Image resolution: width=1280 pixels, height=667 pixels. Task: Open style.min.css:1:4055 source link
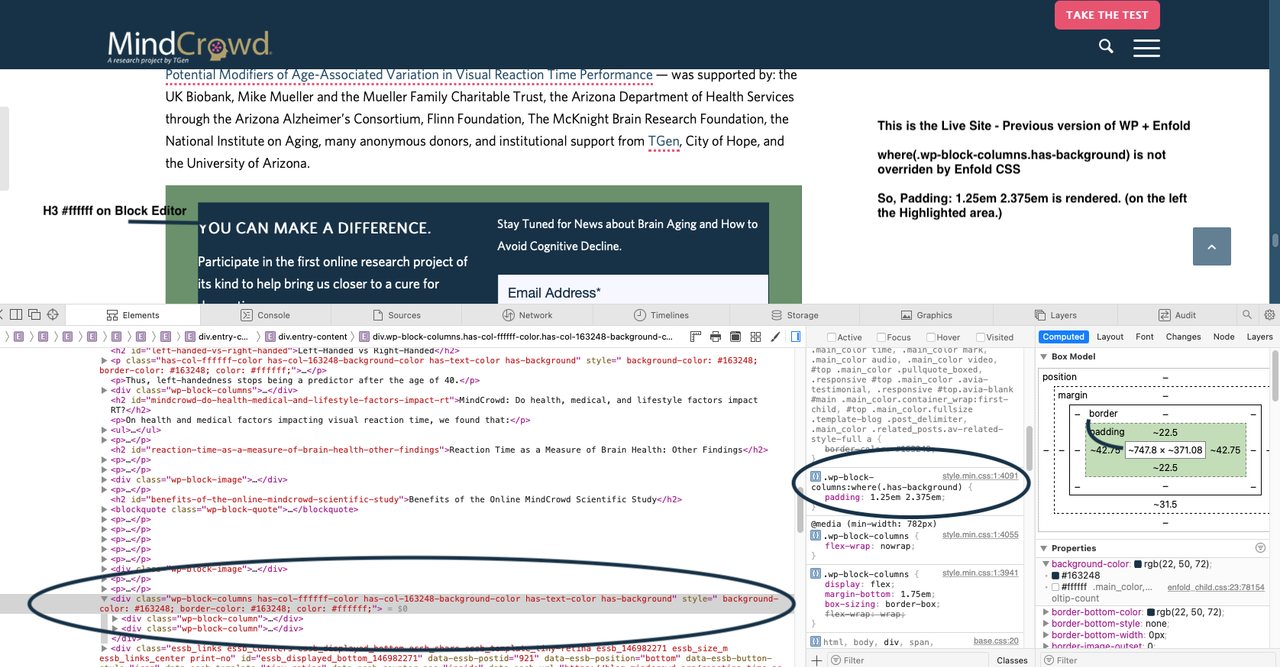pos(980,535)
